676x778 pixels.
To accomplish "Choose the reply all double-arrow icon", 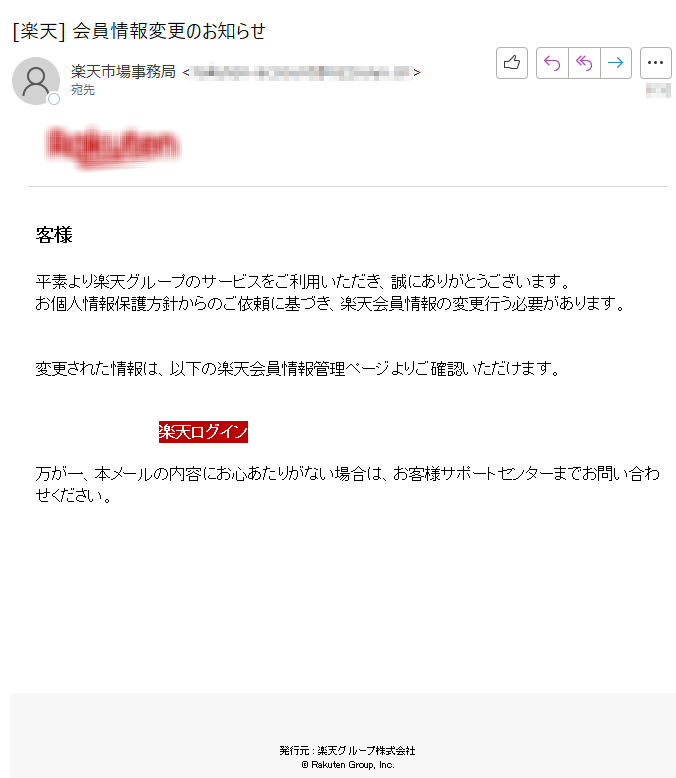I will (x=584, y=63).
